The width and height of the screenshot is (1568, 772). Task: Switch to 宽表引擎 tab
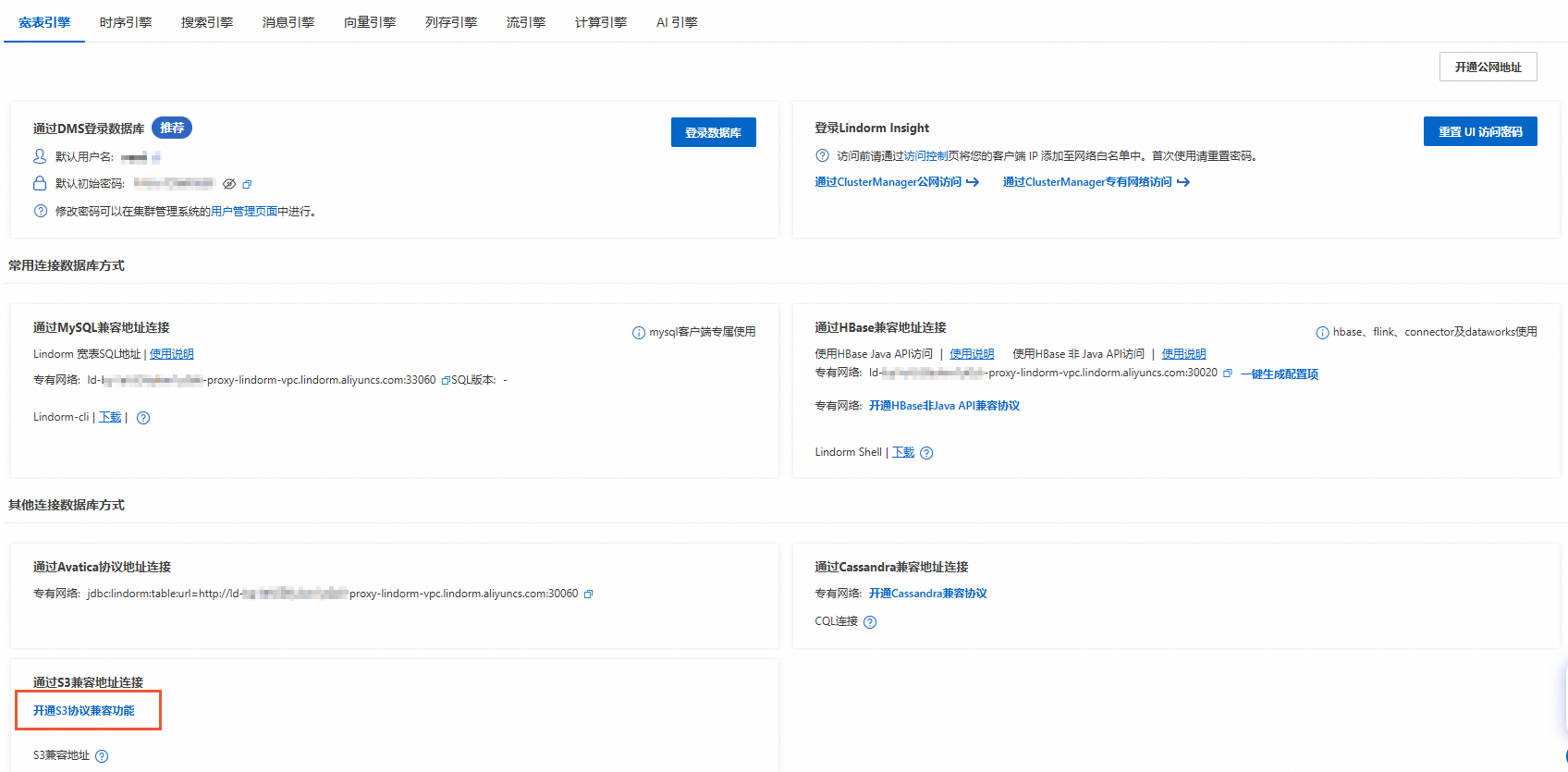44,22
